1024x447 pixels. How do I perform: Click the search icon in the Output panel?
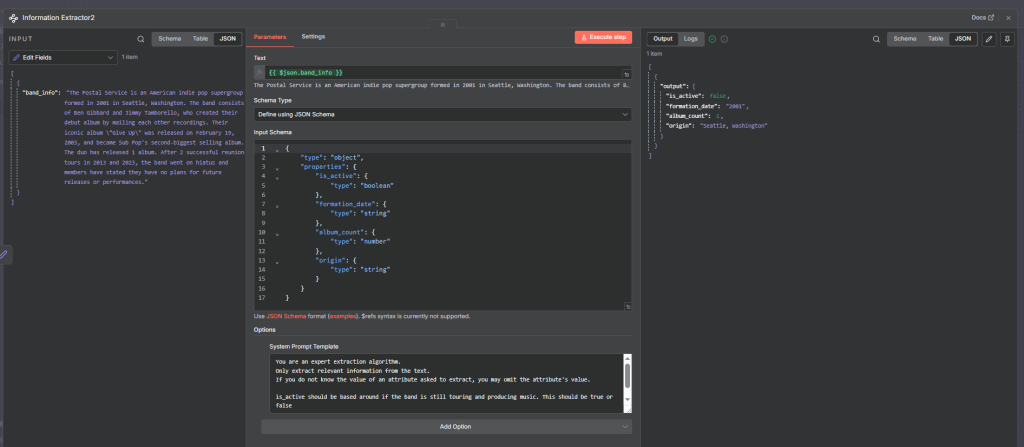pyautogui.click(x=876, y=39)
